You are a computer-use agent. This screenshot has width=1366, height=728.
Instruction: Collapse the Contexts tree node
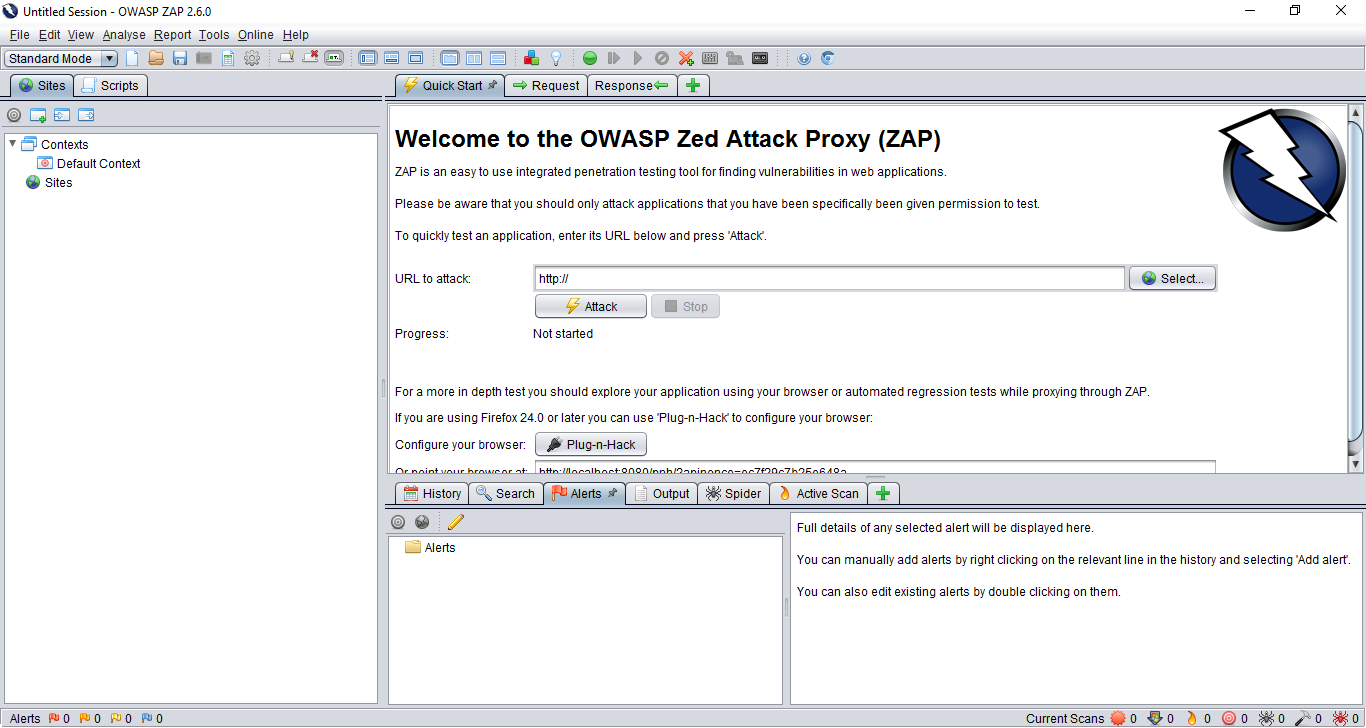tap(13, 144)
